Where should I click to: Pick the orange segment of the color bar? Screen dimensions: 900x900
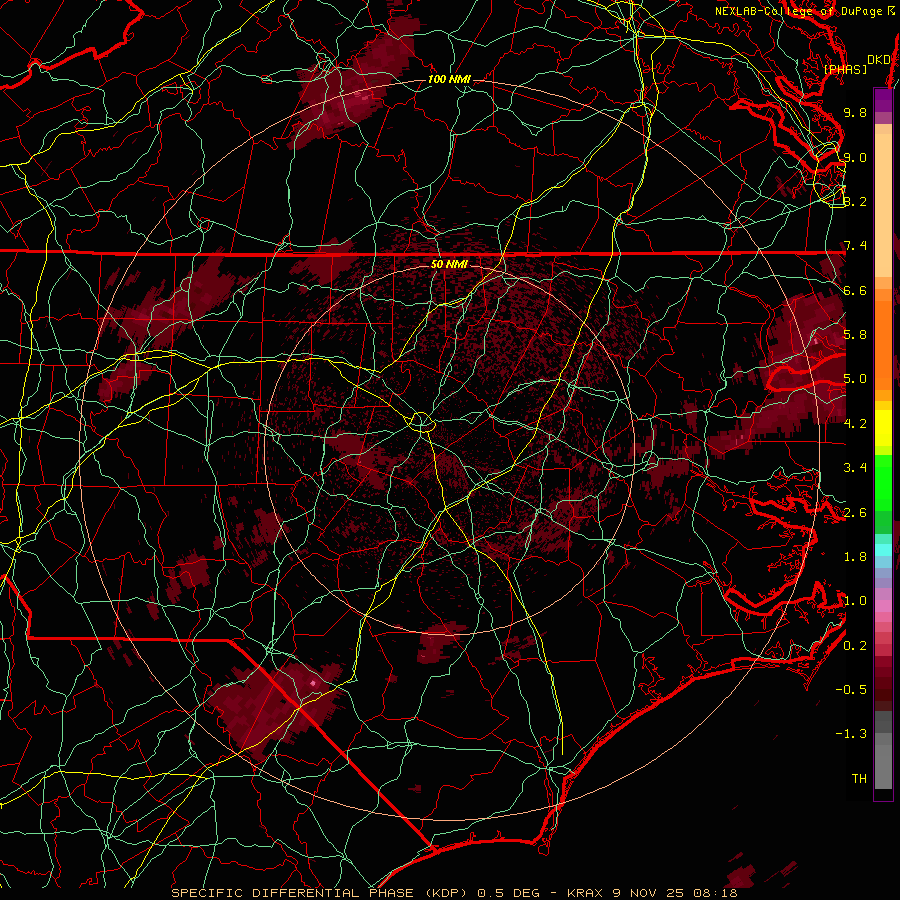click(883, 344)
